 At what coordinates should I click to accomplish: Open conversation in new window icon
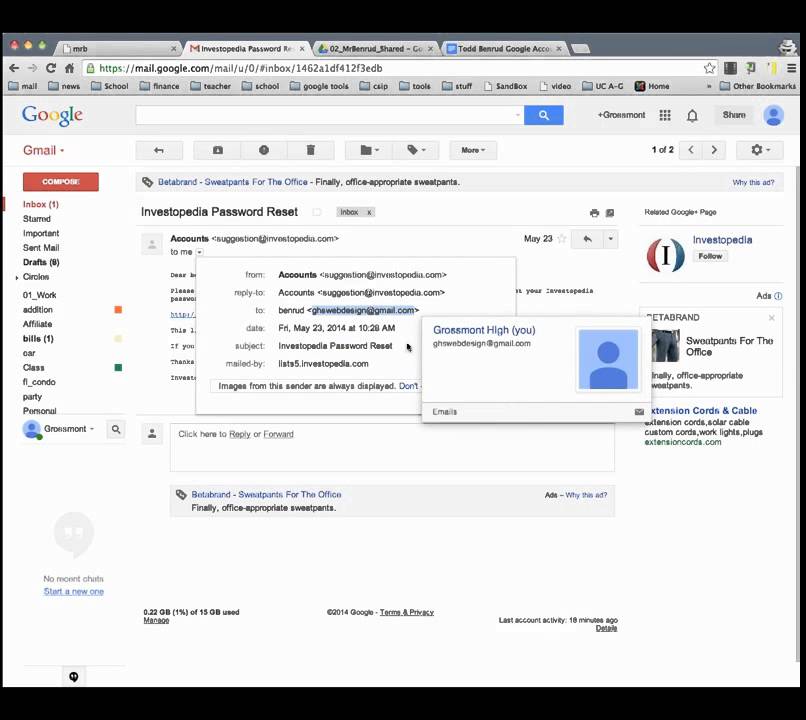[x=610, y=213]
